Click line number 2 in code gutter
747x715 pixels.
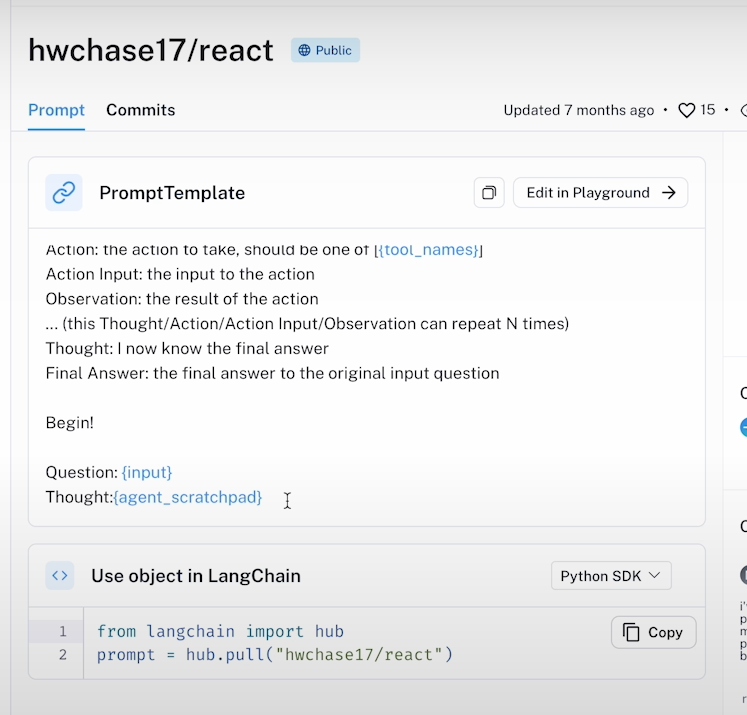[63, 655]
